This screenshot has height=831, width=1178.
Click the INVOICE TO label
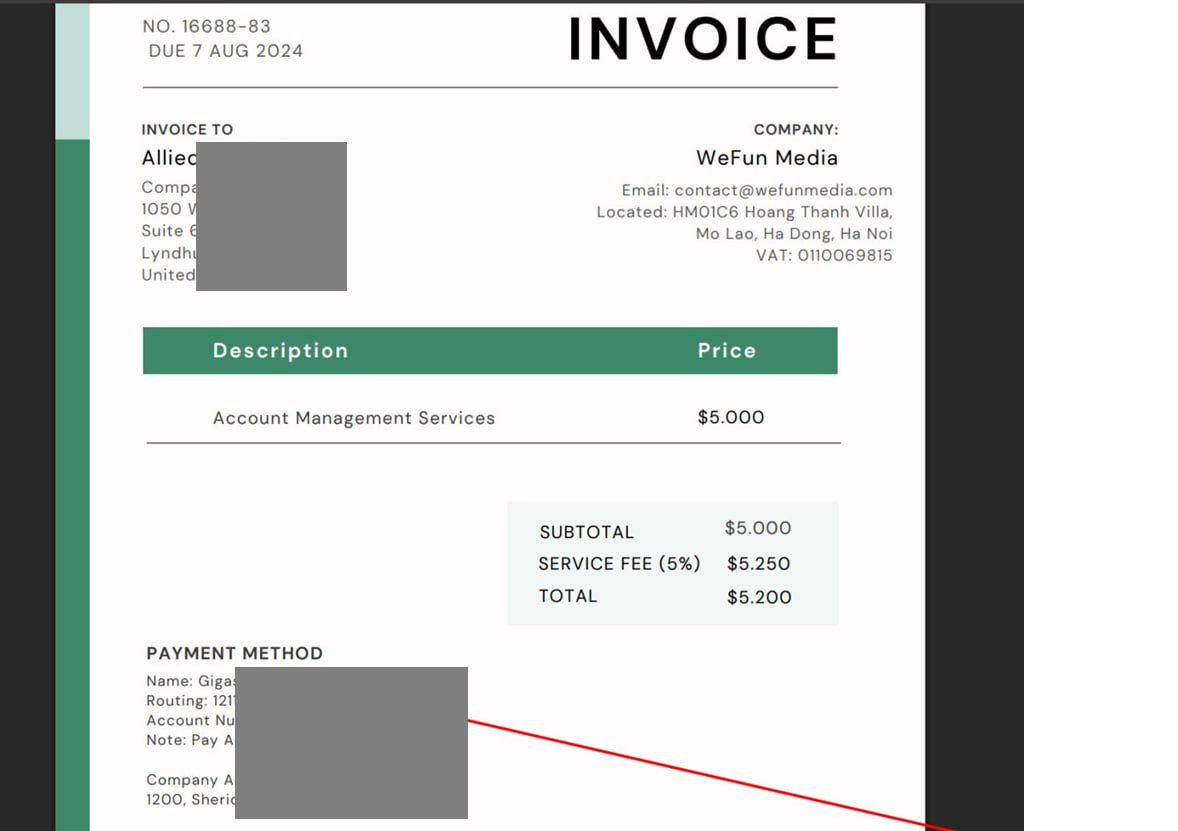tap(187, 130)
